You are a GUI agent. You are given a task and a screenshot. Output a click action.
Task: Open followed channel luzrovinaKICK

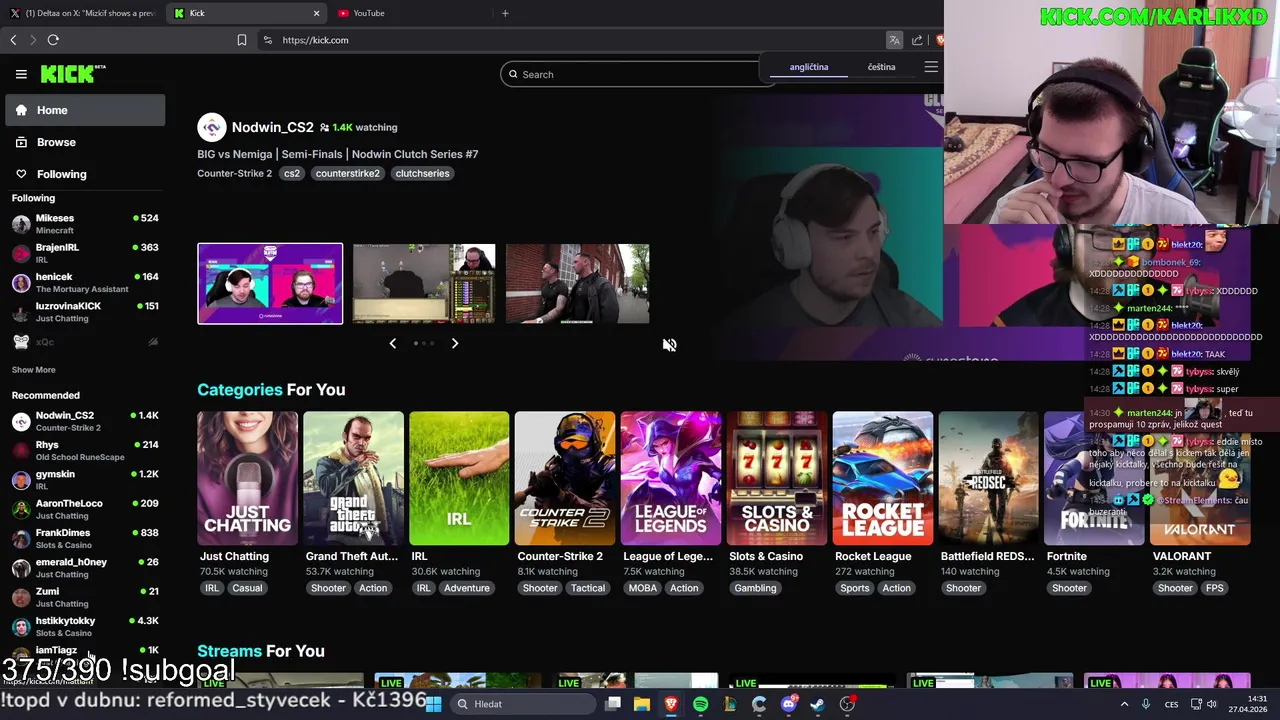point(85,312)
